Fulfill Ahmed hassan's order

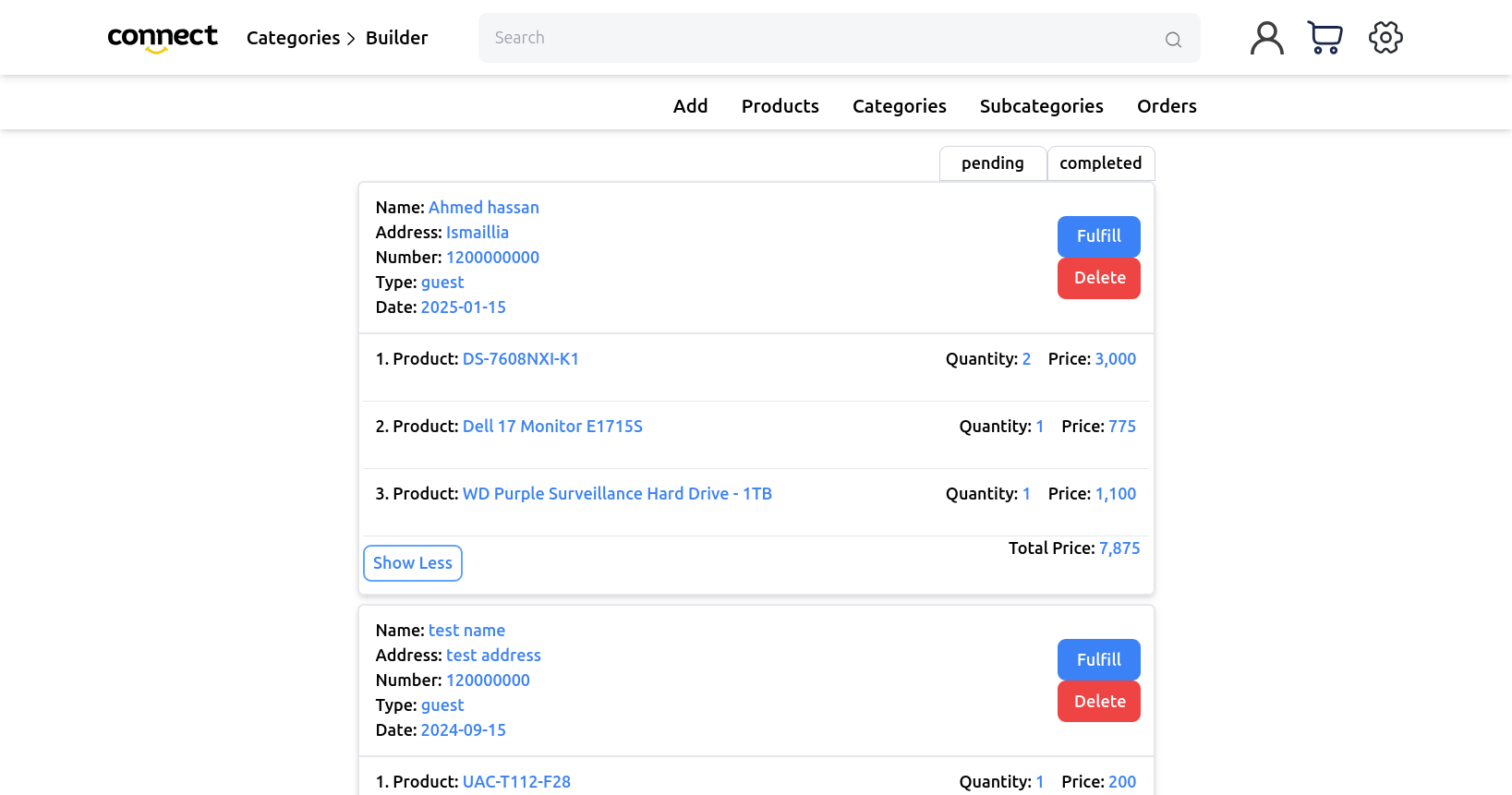[1099, 236]
